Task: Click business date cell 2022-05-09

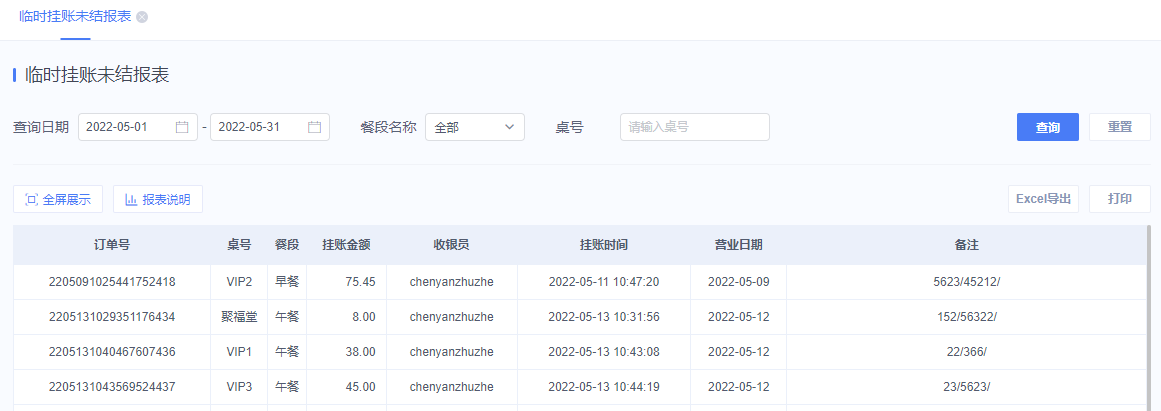Action: coord(739,282)
